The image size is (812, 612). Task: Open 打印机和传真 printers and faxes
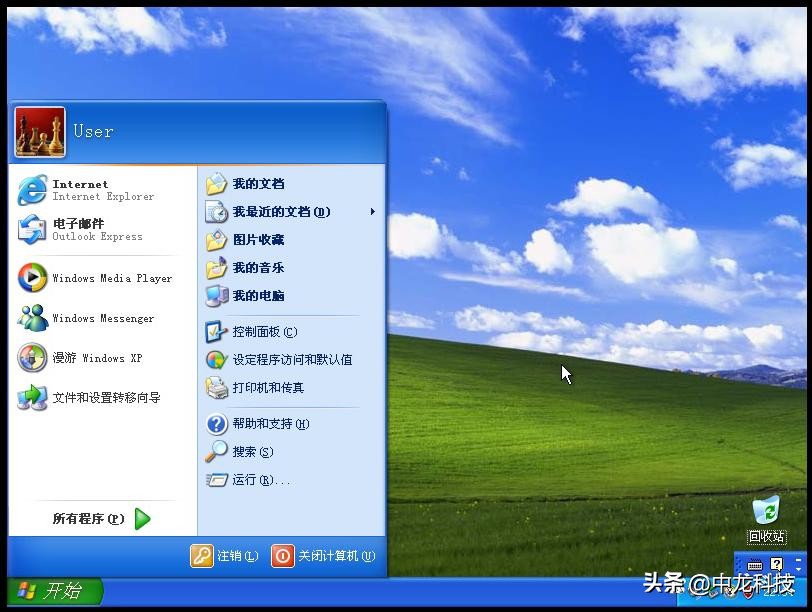pyautogui.click(x=263, y=387)
